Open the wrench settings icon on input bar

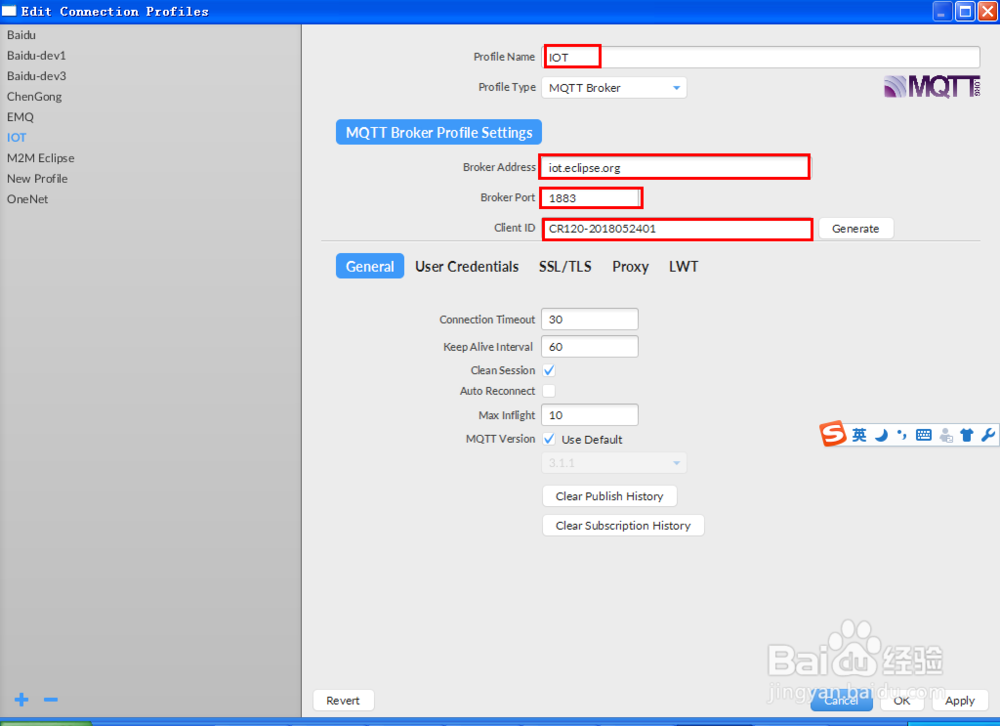[988, 434]
